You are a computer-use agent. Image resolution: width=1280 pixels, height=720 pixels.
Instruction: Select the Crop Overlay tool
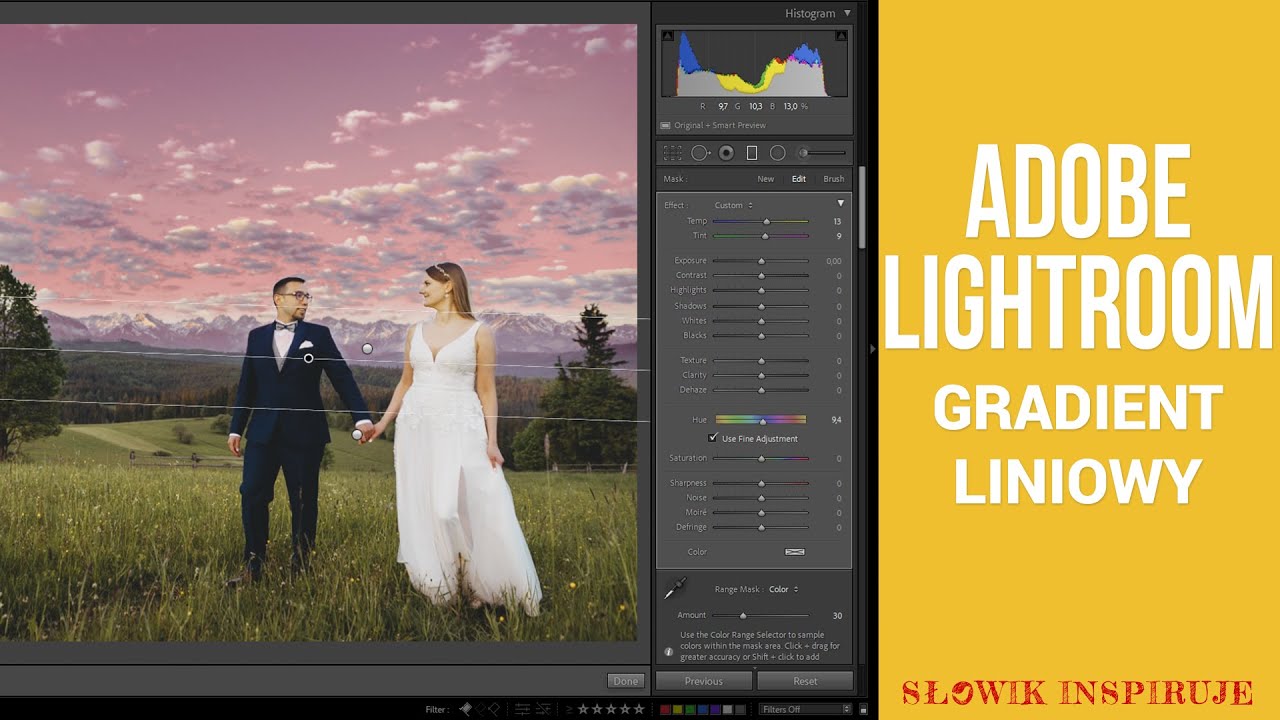[x=673, y=153]
